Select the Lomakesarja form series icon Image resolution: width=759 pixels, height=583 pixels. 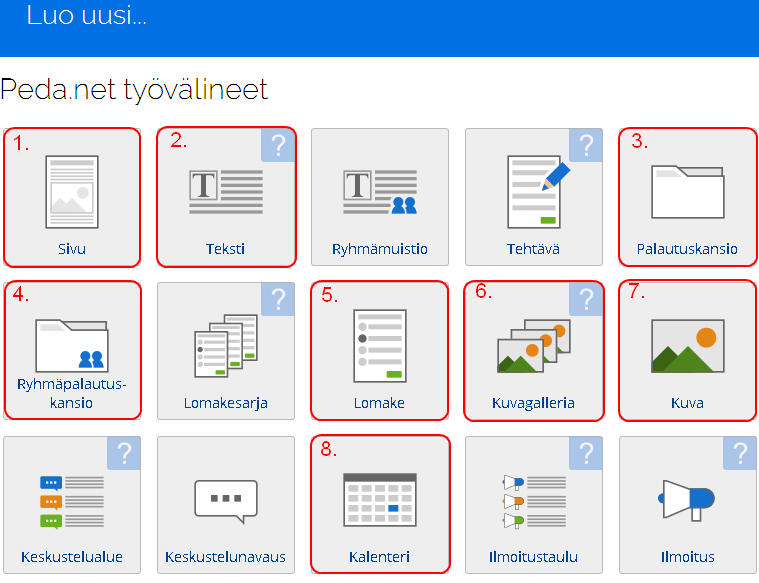point(226,346)
